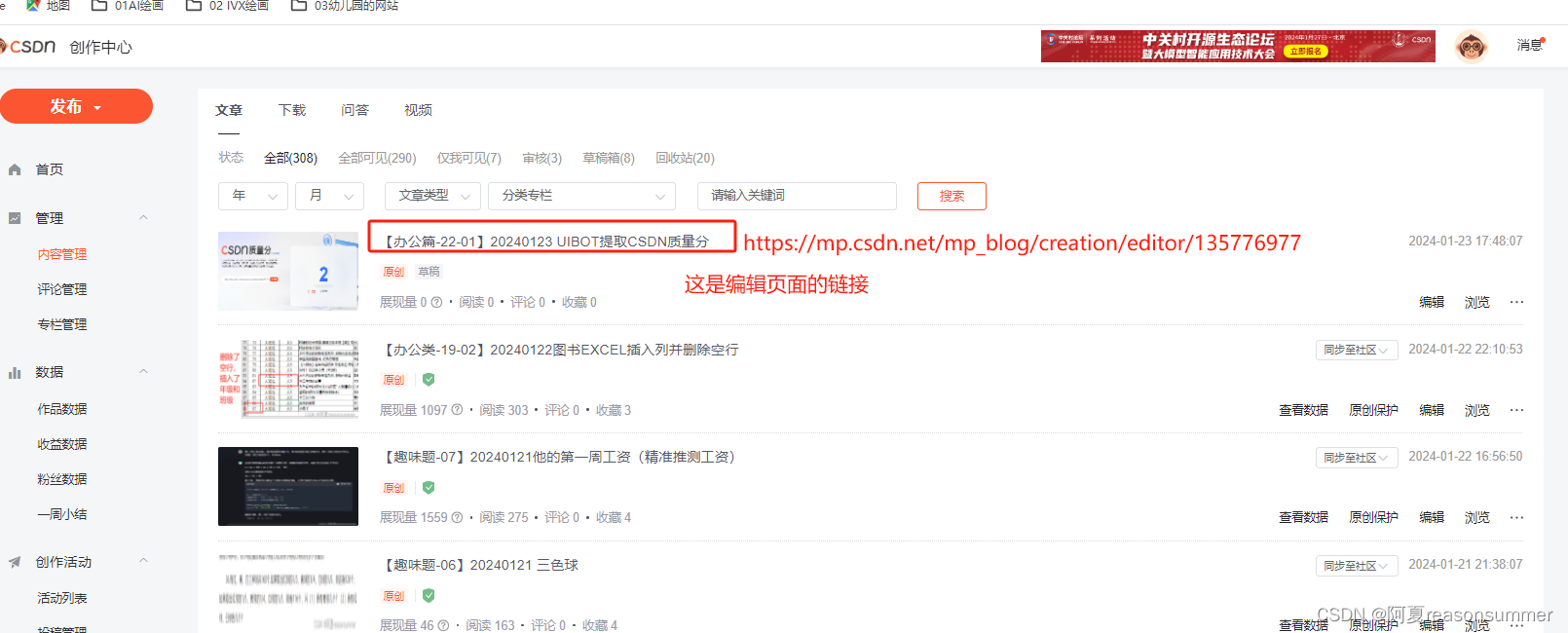
Task: Open 收益数据 in sidebar
Action: [x=62, y=444]
